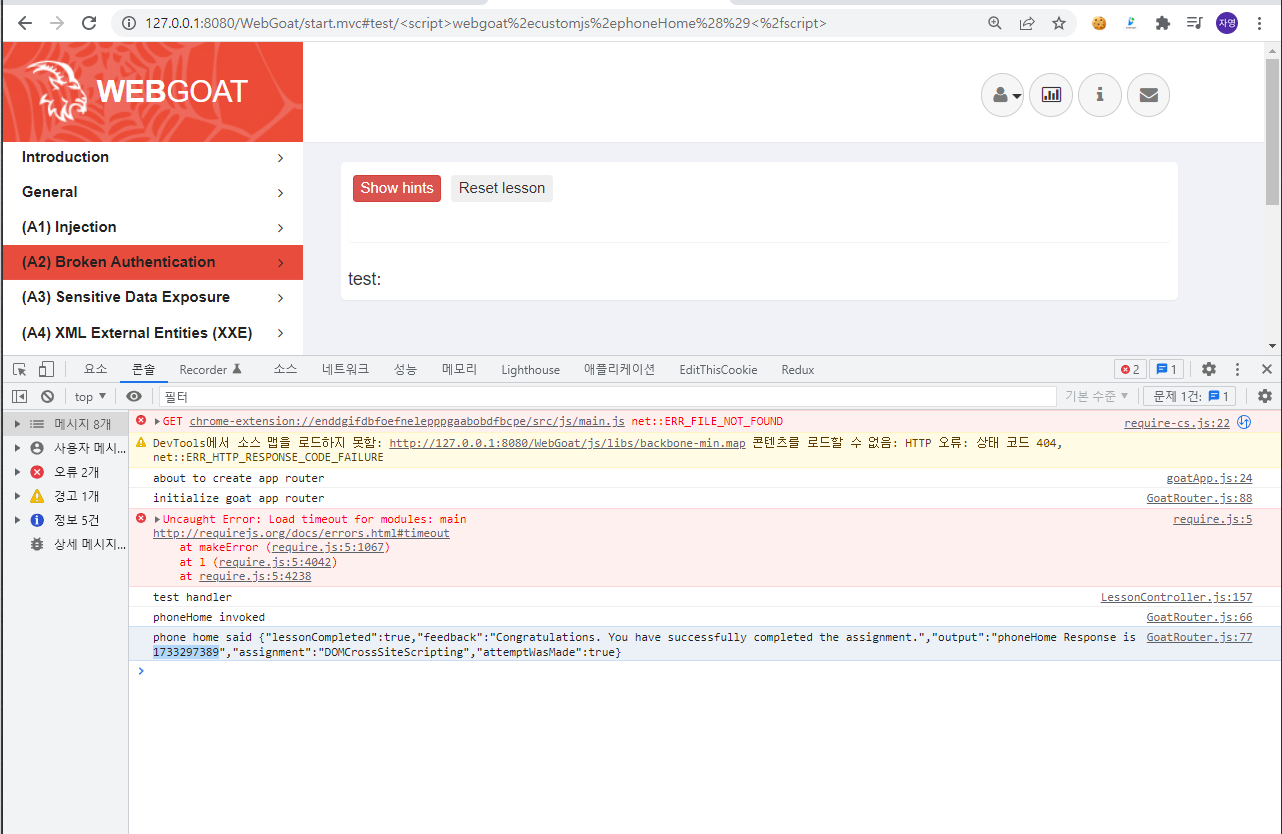
Task: Select the 상세 메시지 sidebar item
Action: 64,544
